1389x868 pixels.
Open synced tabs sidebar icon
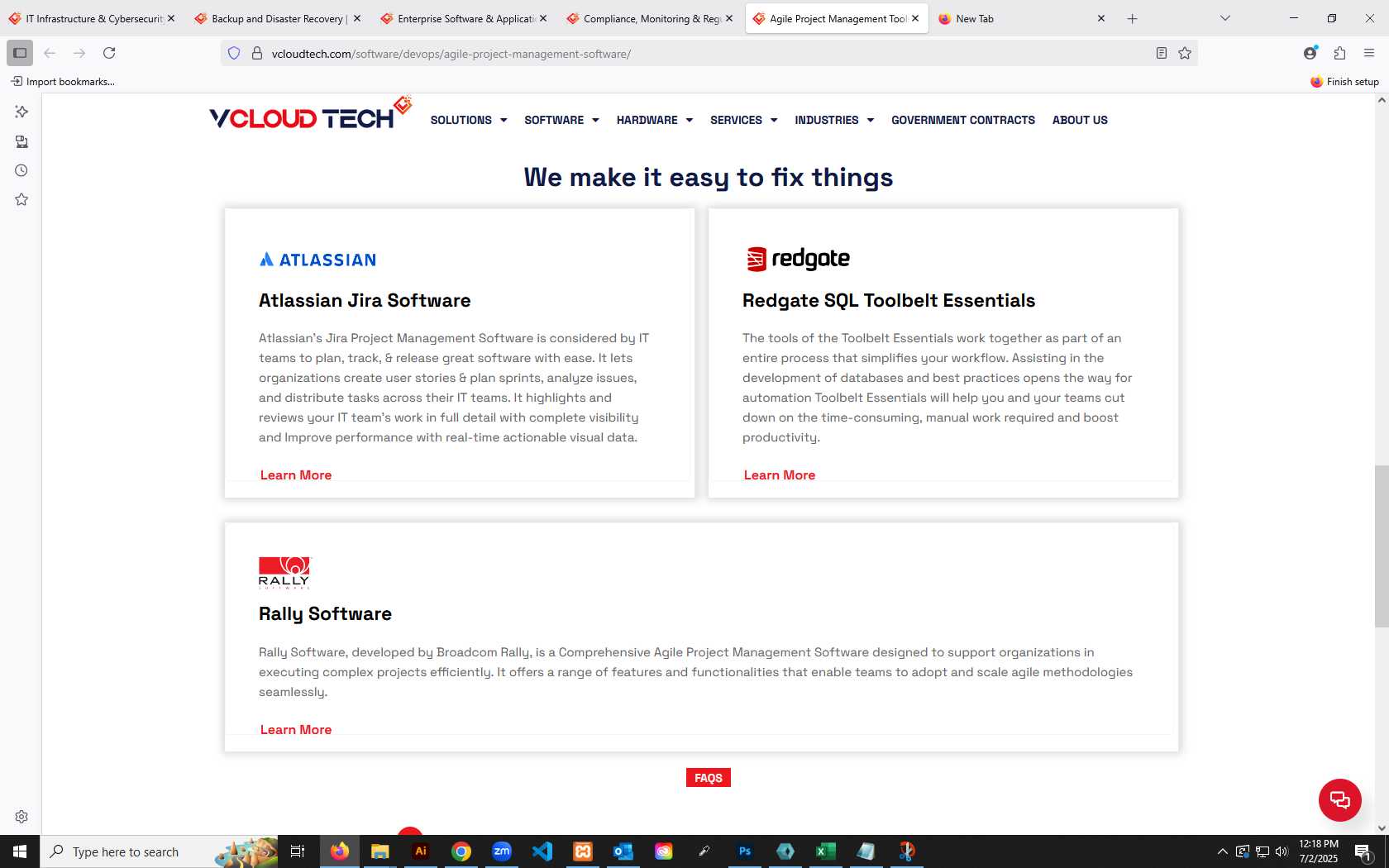click(x=21, y=141)
